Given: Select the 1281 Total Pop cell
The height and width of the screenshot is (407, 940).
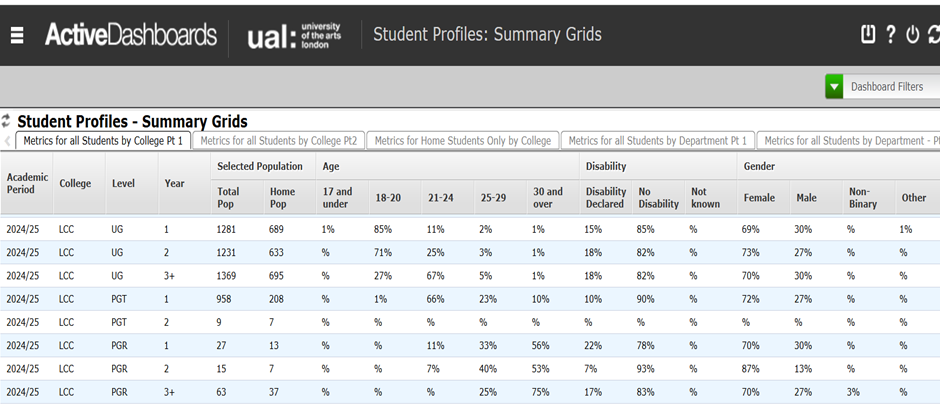Looking at the screenshot, I should click(x=229, y=229).
